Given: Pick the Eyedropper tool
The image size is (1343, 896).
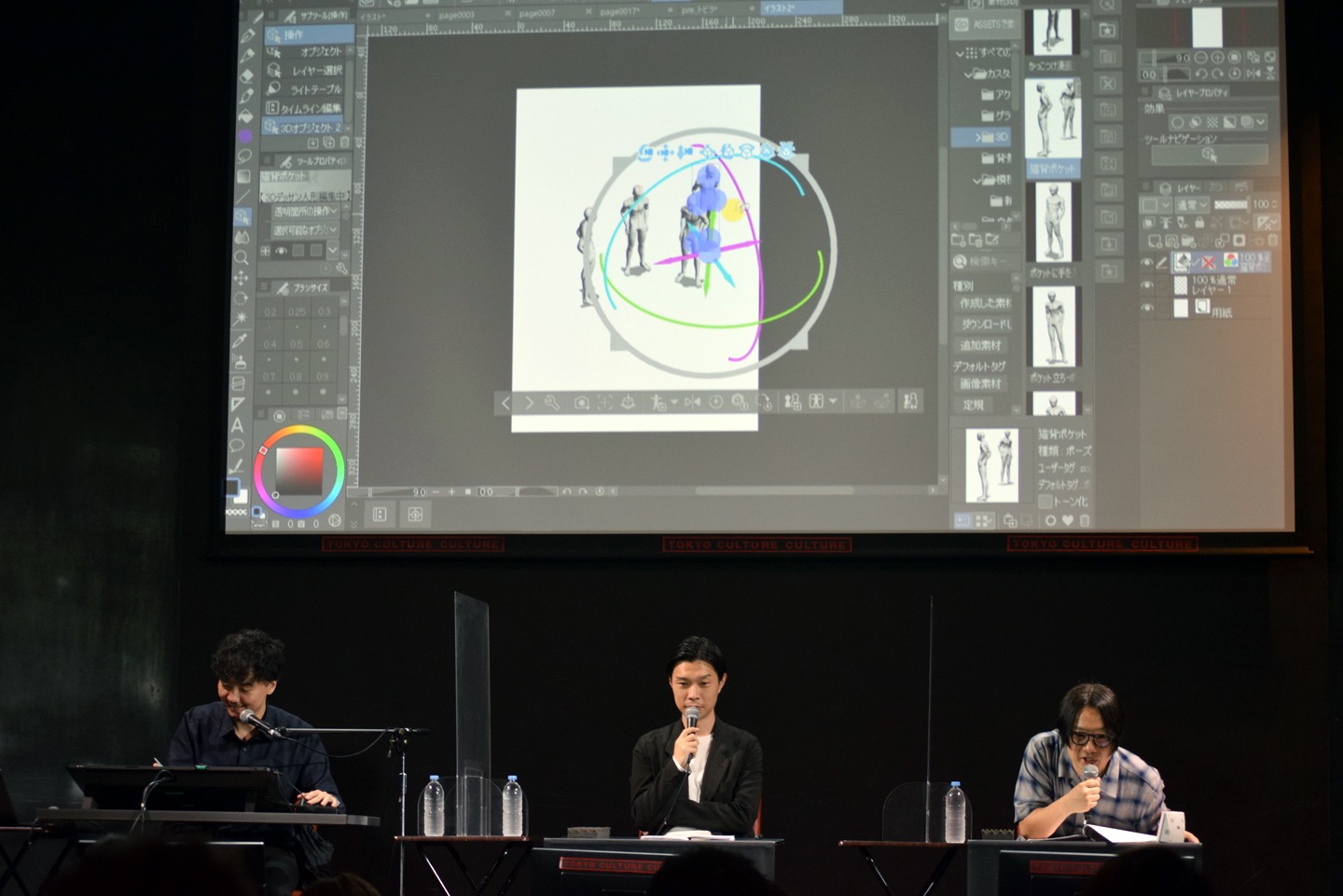Looking at the screenshot, I should click(x=241, y=340).
